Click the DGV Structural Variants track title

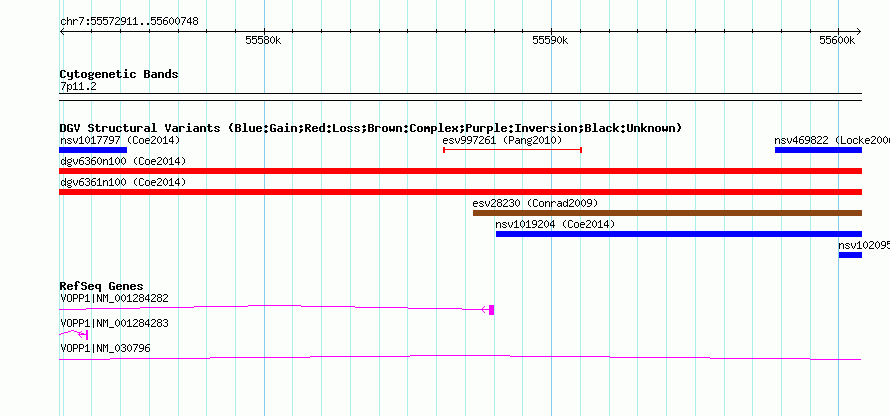pyautogui.click(x=371, y=128)
